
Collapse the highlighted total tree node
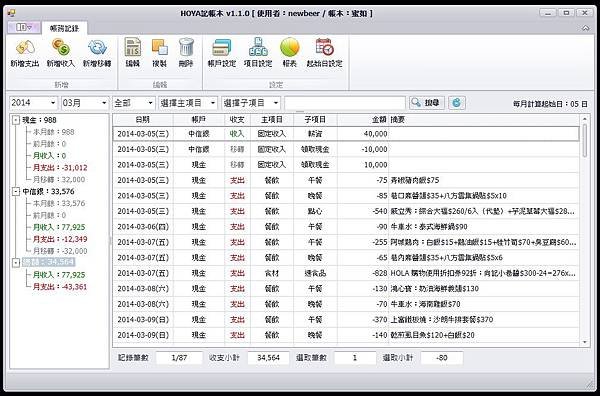pos(16,262)
